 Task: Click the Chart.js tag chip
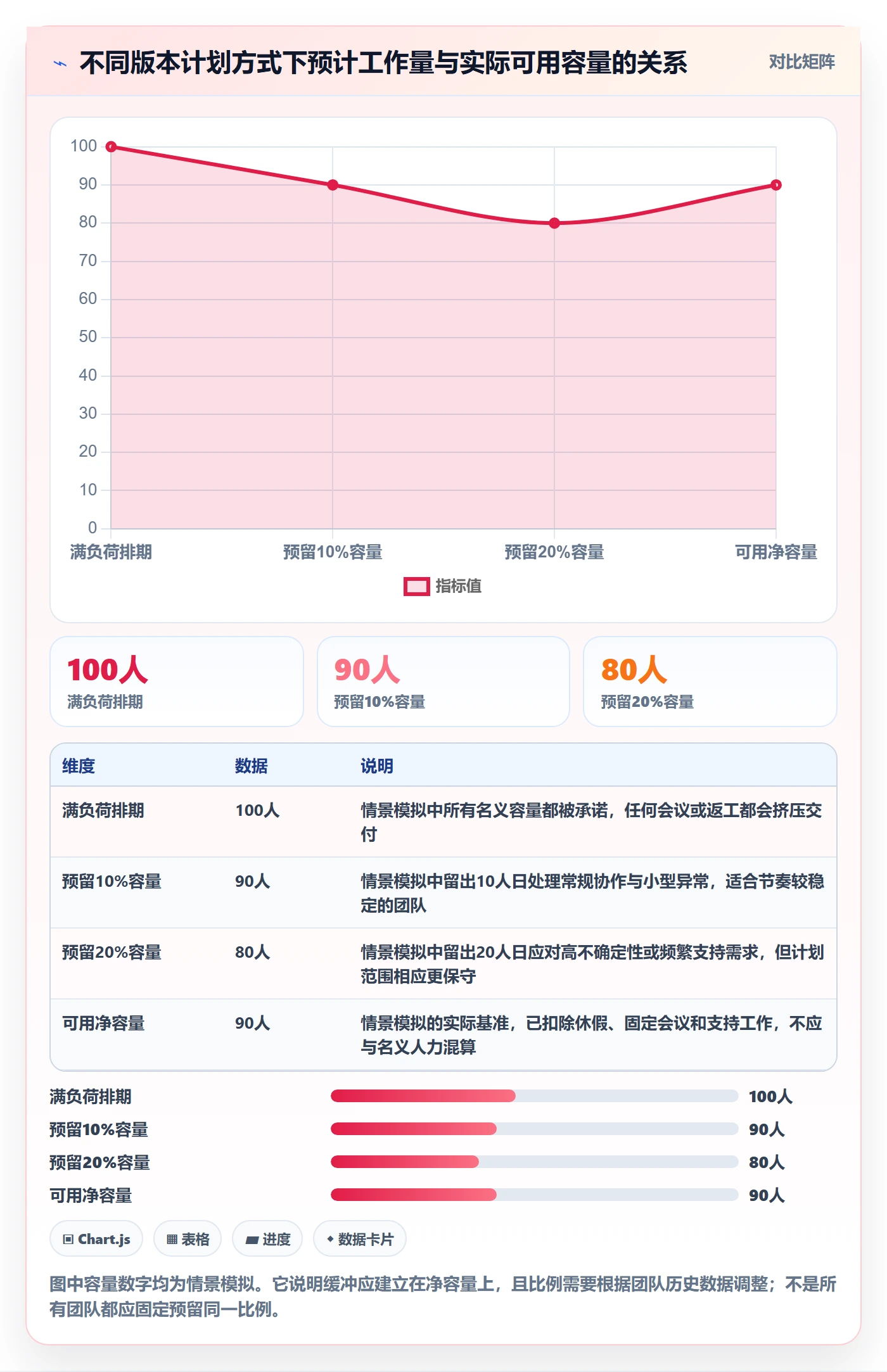96,1239
